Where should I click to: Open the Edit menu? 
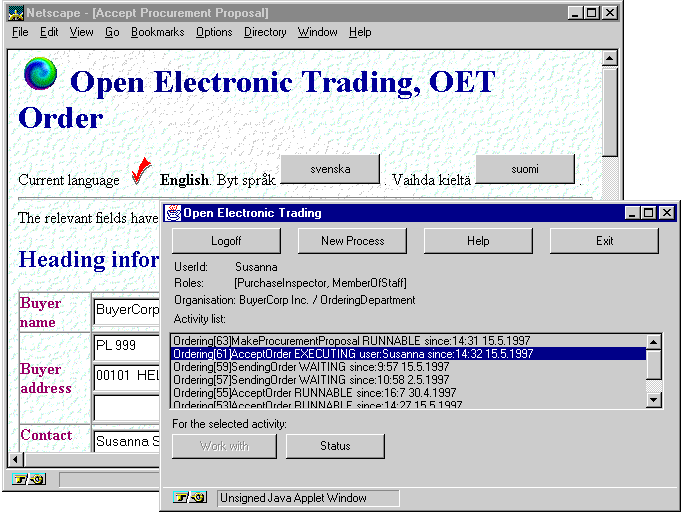pyautogui.click(x=49, y=32)
